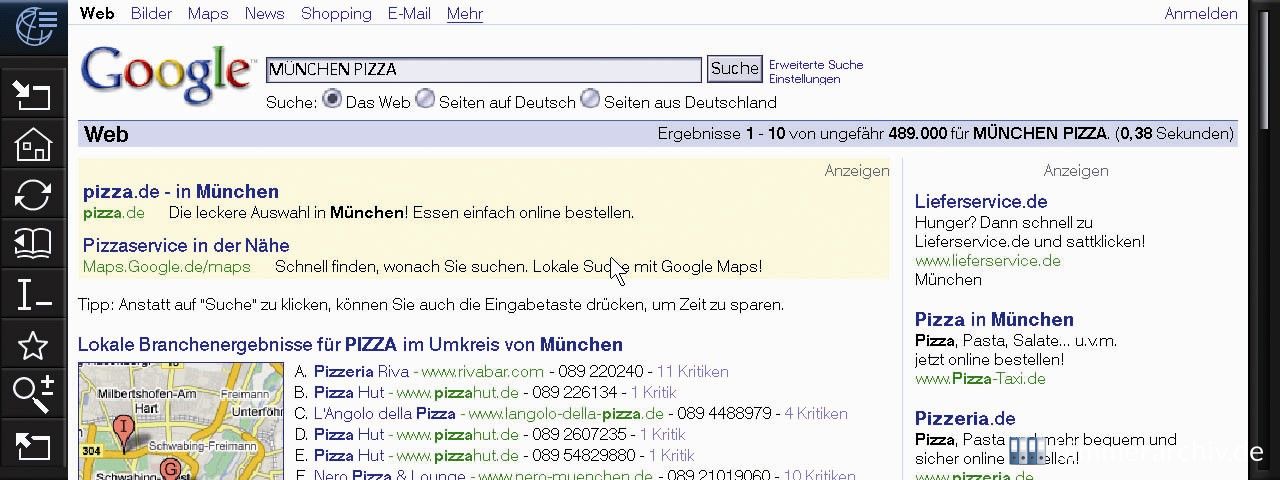Visit www.rivabar.com link
The width and height of the screenshot is (1280, 480).
[482, 371]
